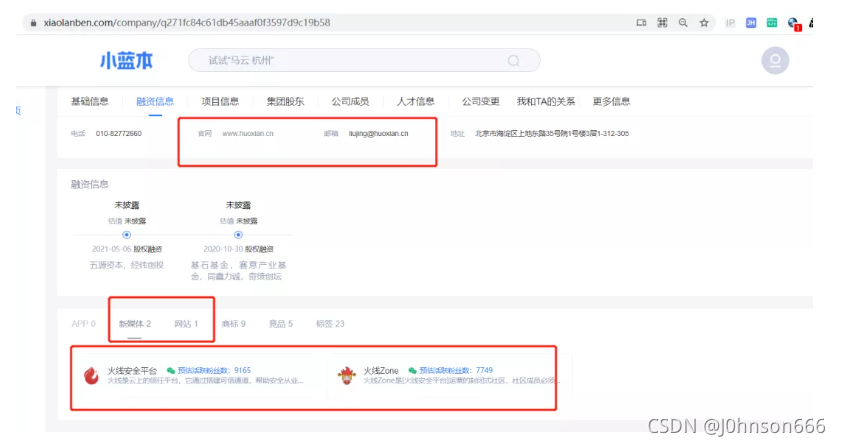Bookmark this page with the star icon
Viewport: 841px width, 446px height.
704,23
